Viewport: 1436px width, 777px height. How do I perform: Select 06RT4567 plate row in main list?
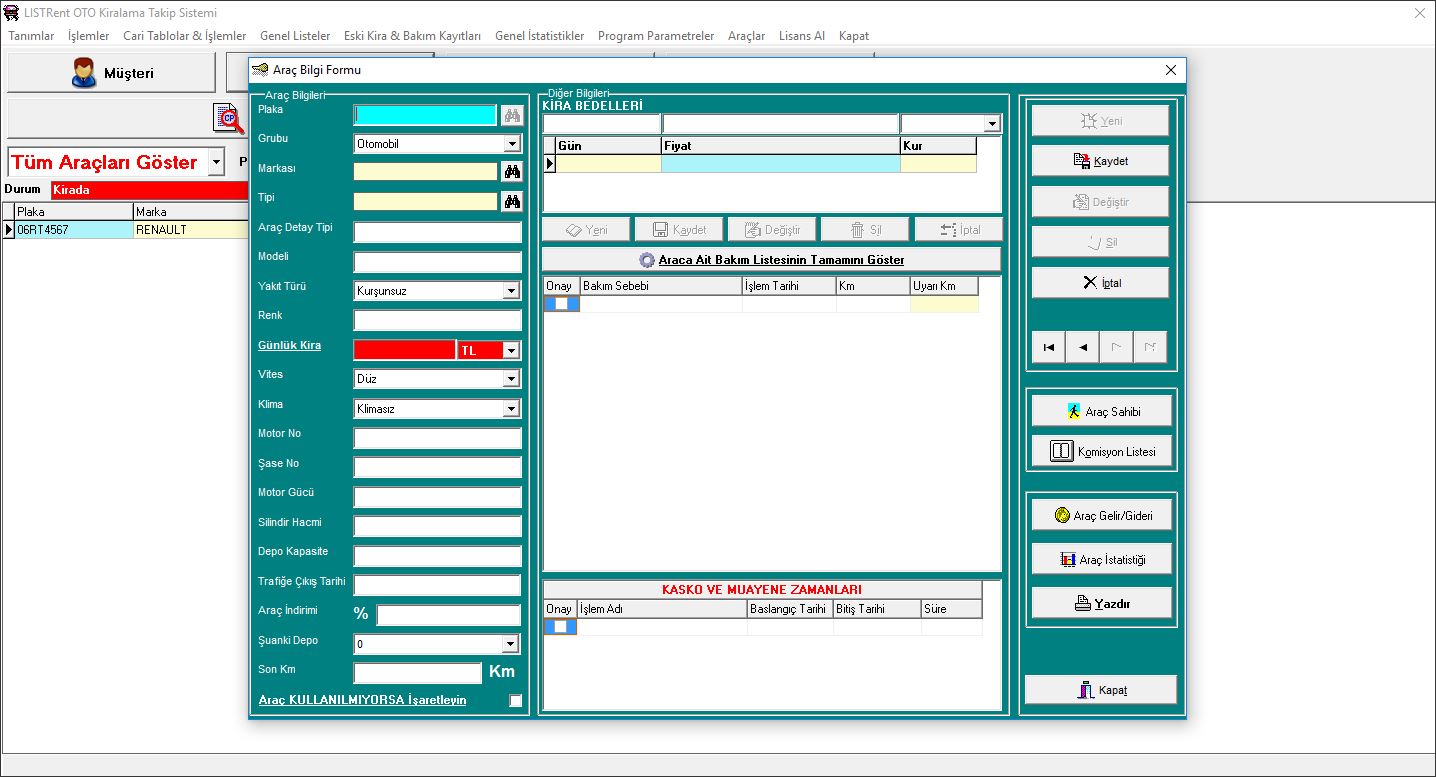click(73, 230)
